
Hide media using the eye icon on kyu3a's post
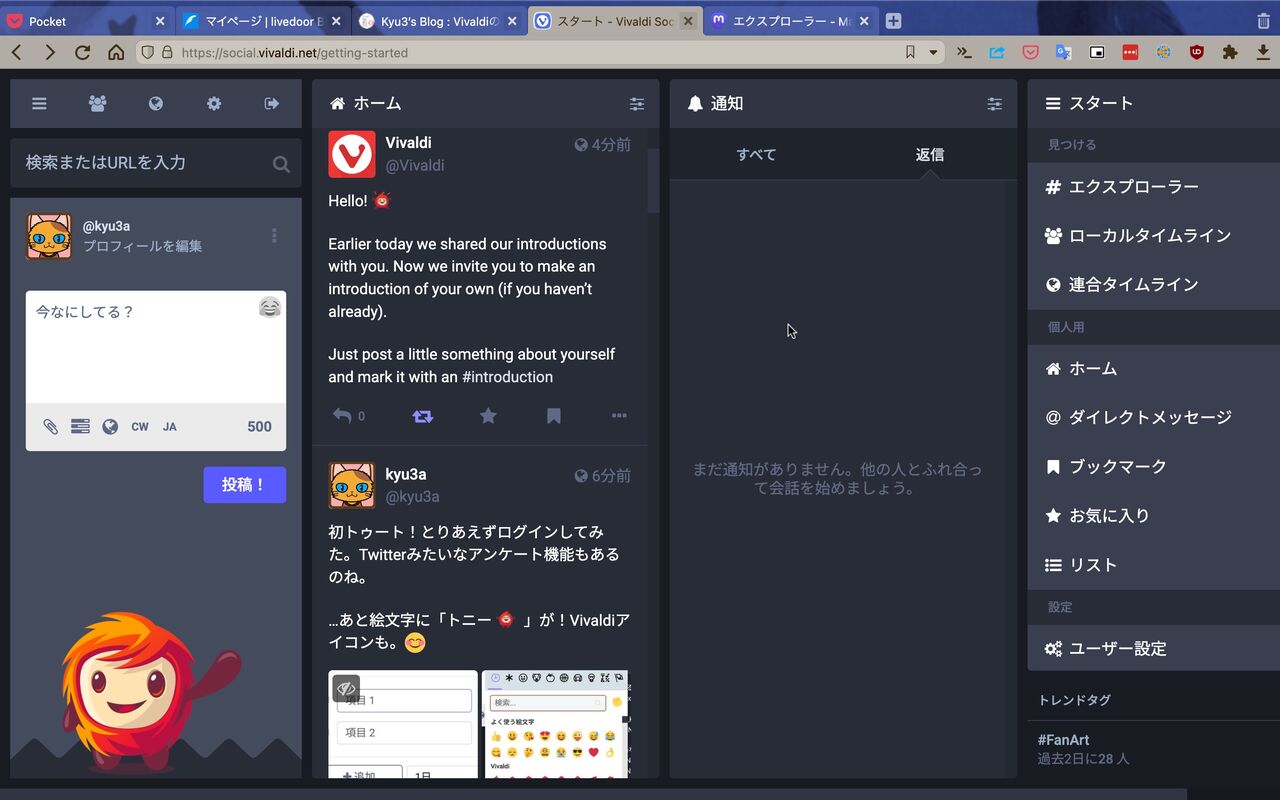coord(346,688)
